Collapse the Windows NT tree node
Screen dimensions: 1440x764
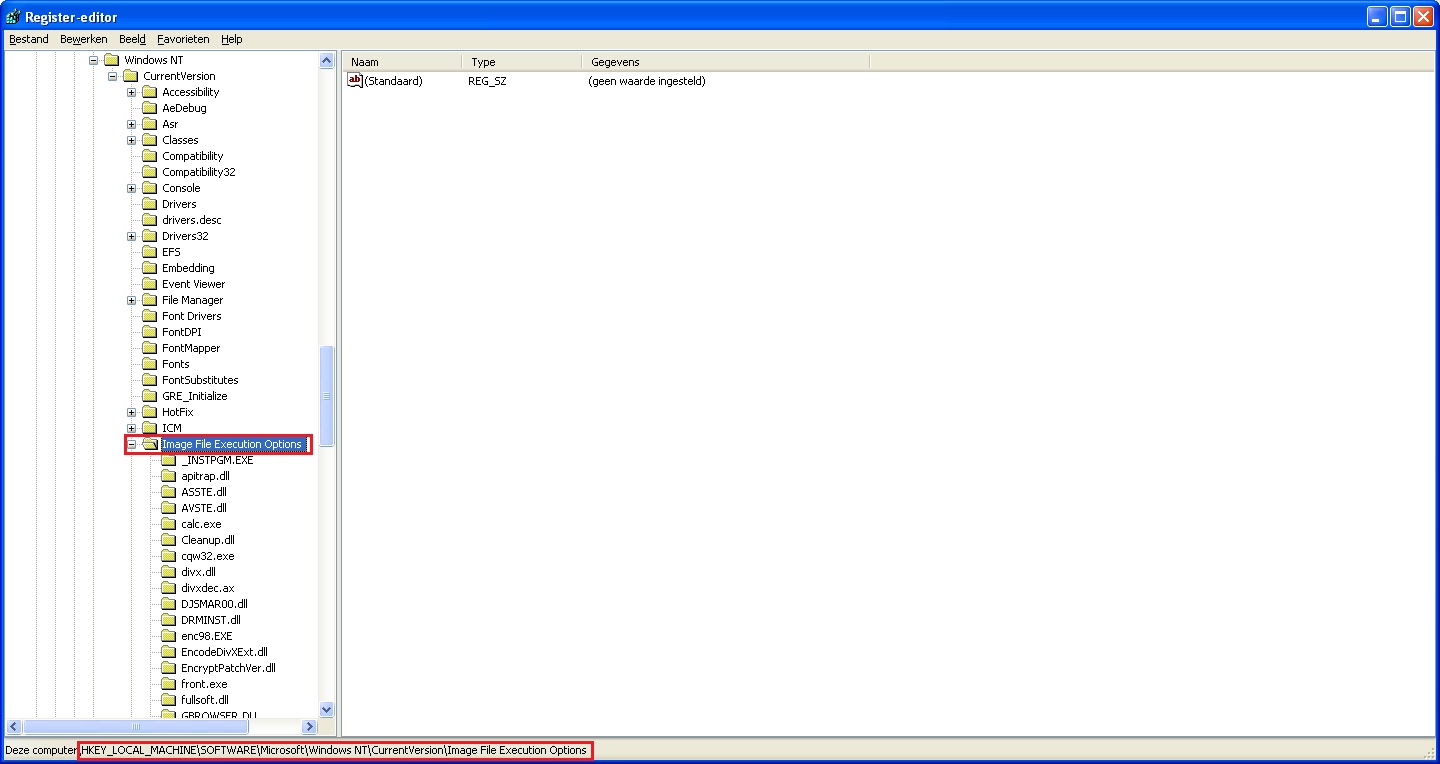click(93, 60)
